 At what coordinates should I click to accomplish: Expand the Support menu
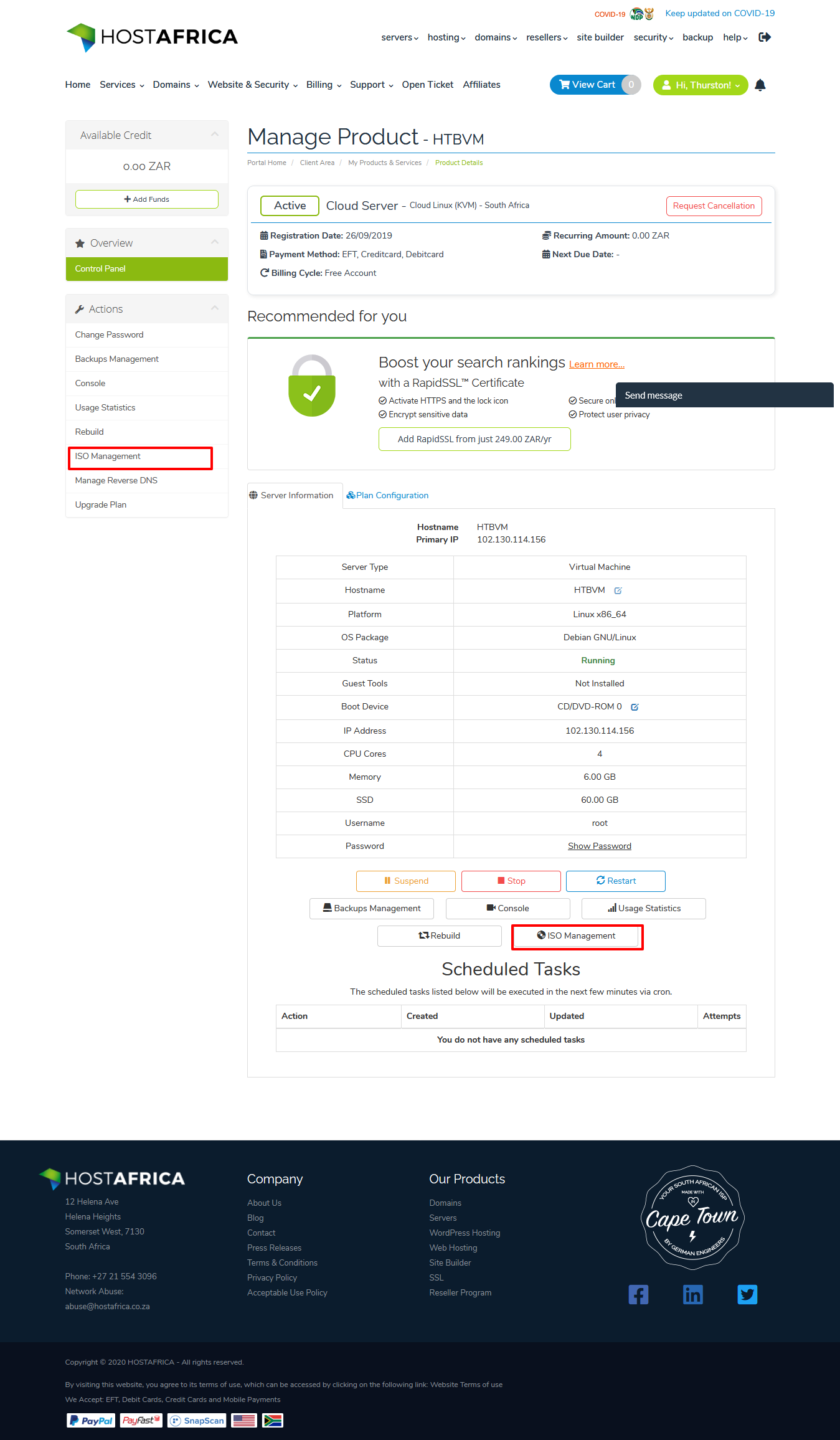tap(372, 85)
